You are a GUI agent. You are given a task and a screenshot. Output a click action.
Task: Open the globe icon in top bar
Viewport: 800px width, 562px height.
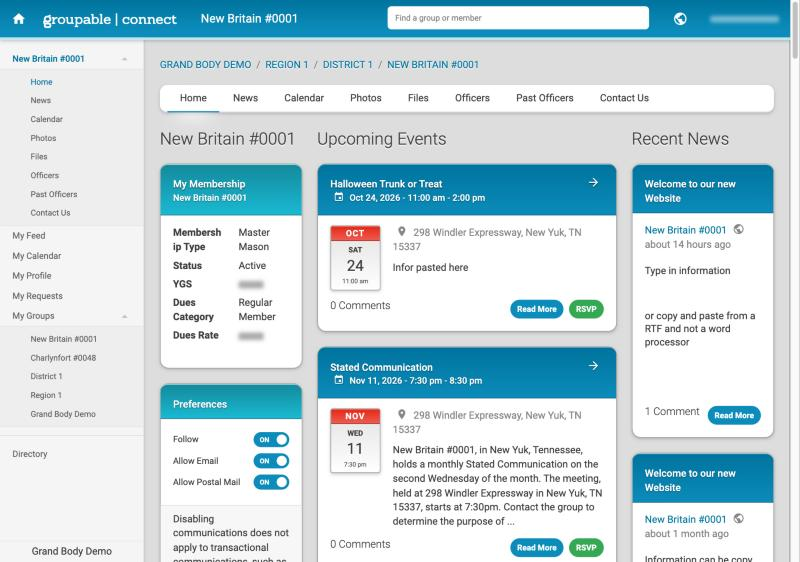680,19
